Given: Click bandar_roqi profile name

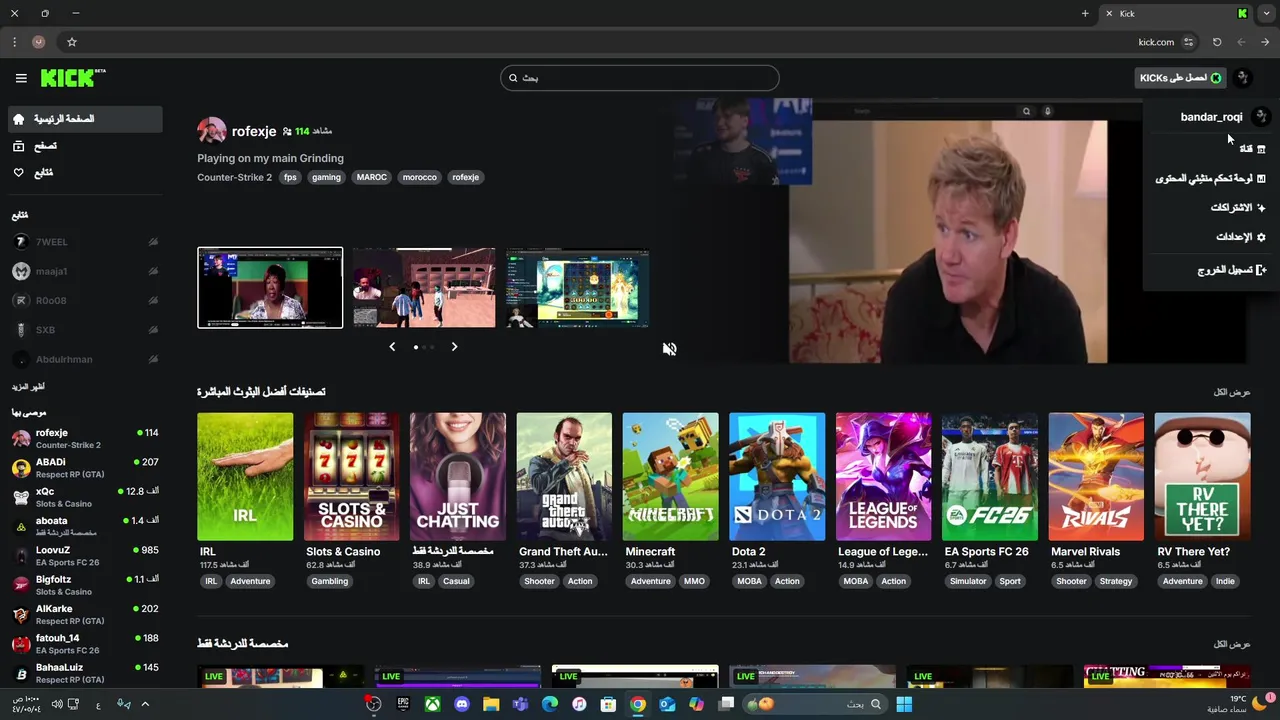Looking at the screenshot, I should point(1211,117).
